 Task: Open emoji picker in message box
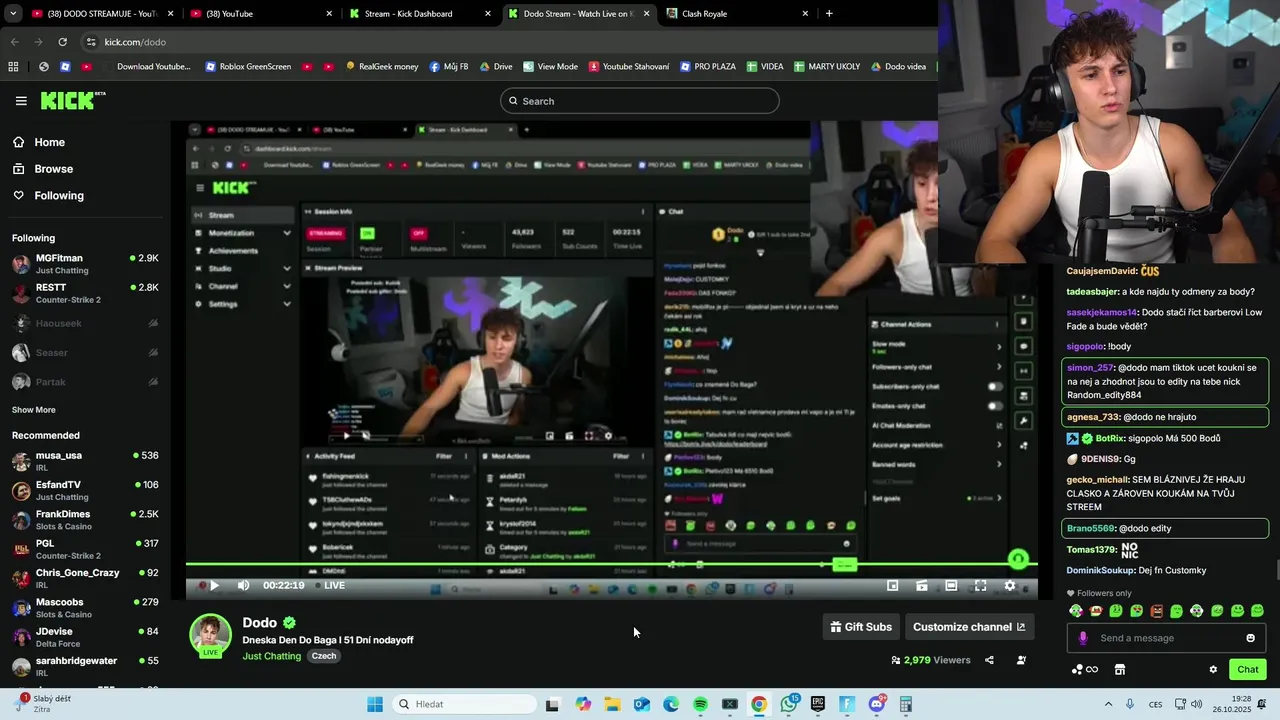click(1250, 638)
